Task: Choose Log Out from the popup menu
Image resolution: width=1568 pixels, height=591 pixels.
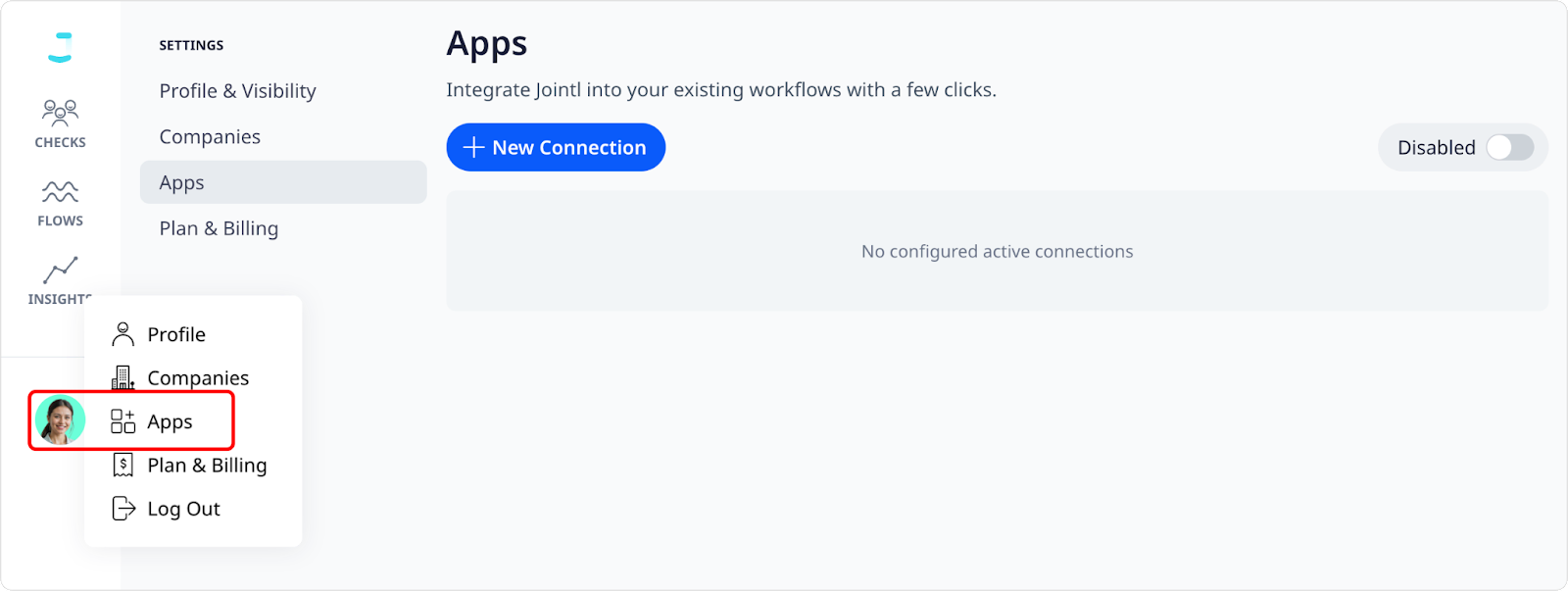Action: tap(183, 509)
